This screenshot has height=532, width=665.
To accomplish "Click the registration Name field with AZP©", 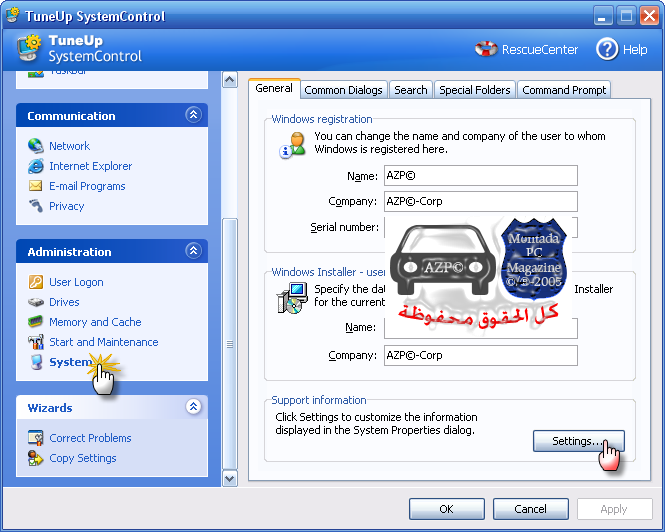I will (x=481, y=176).
